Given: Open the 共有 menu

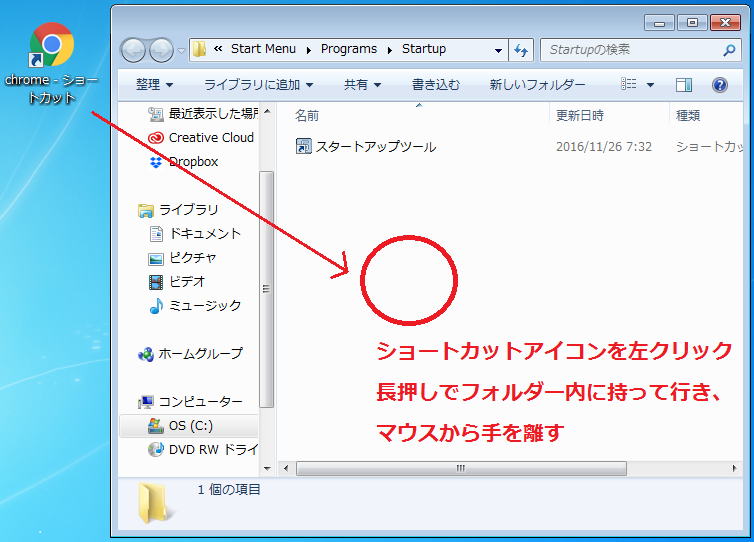Looking at the screenshot, I should pyautogui.click(x=362, y=85).
